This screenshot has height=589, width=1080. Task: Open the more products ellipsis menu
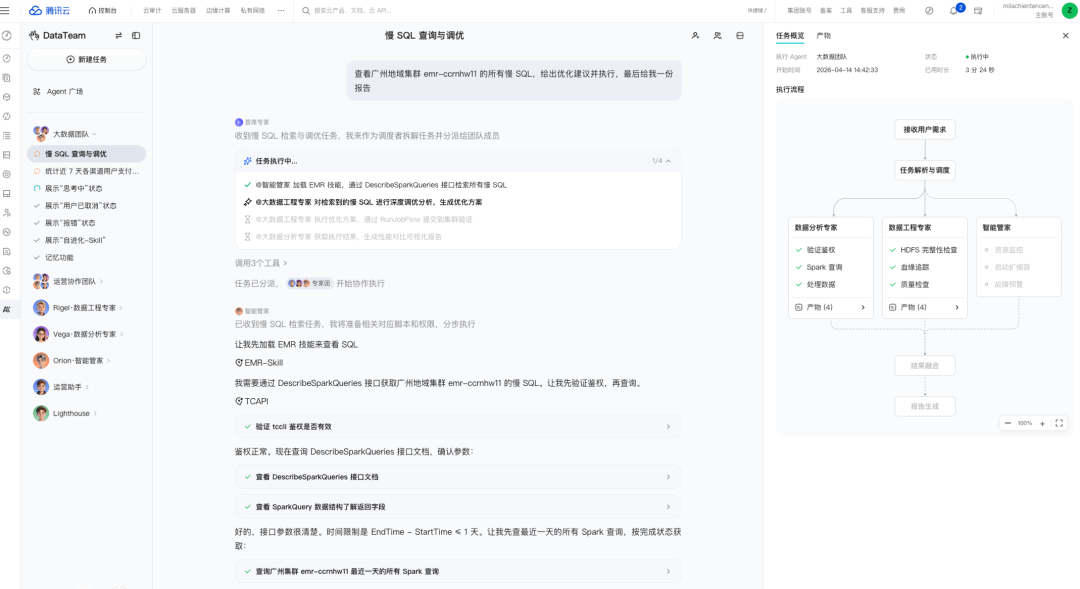pos(281,10)
